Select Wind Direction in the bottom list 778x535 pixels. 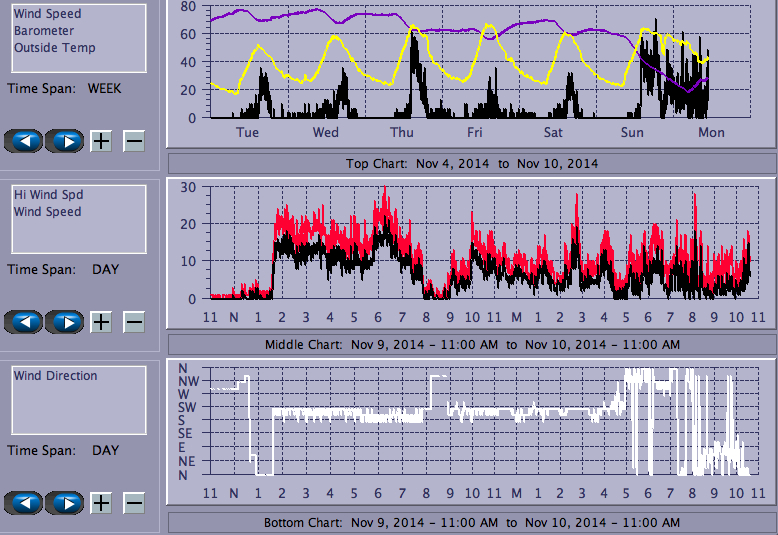(55, 376)
